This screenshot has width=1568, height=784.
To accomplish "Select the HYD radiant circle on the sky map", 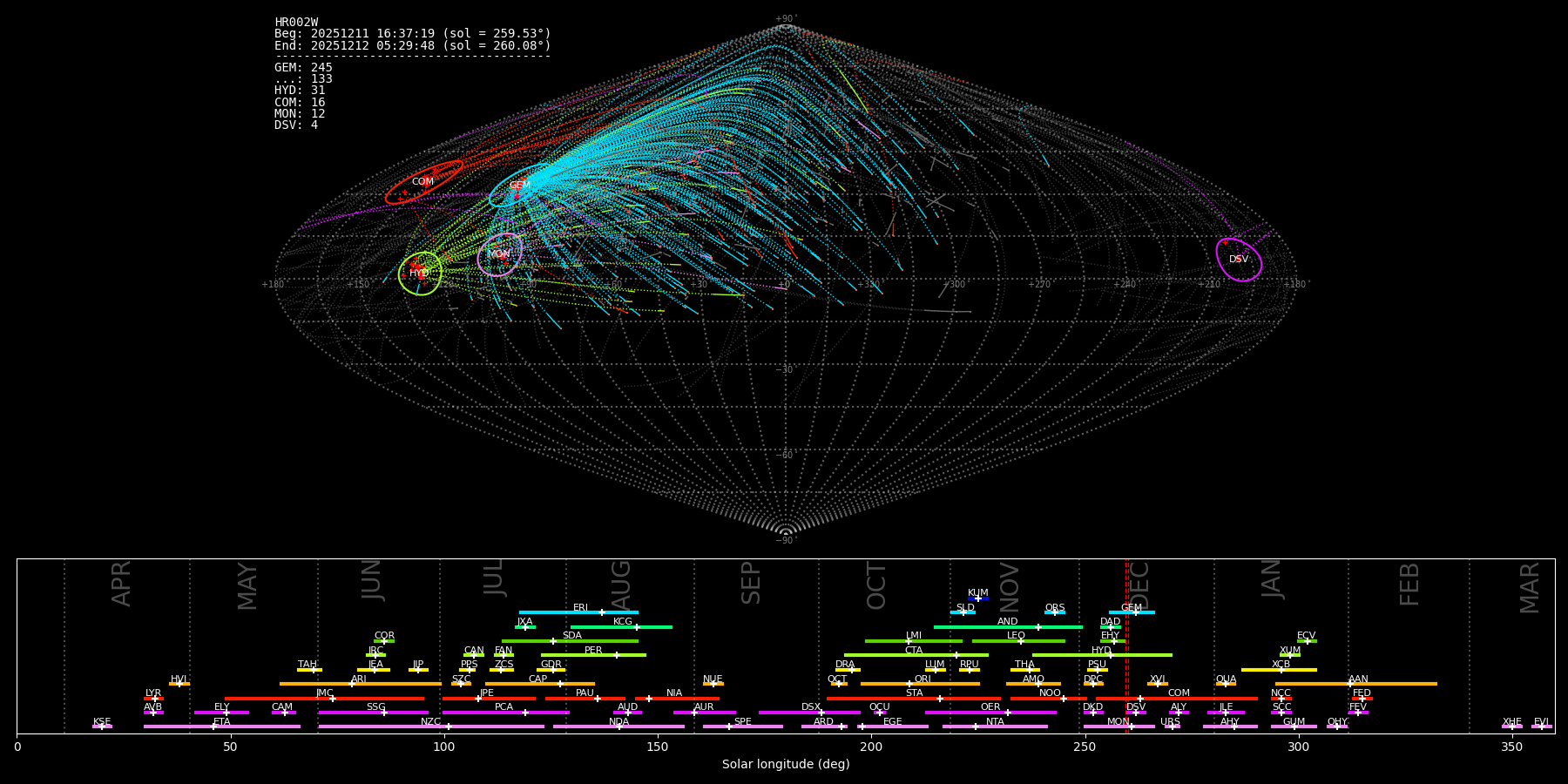I will pyautogui.click(x=421, y=274).
